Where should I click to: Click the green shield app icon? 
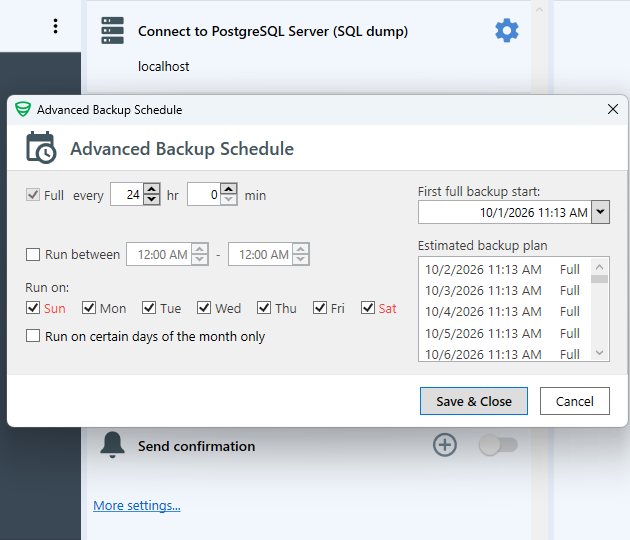(x=23, y=109)
